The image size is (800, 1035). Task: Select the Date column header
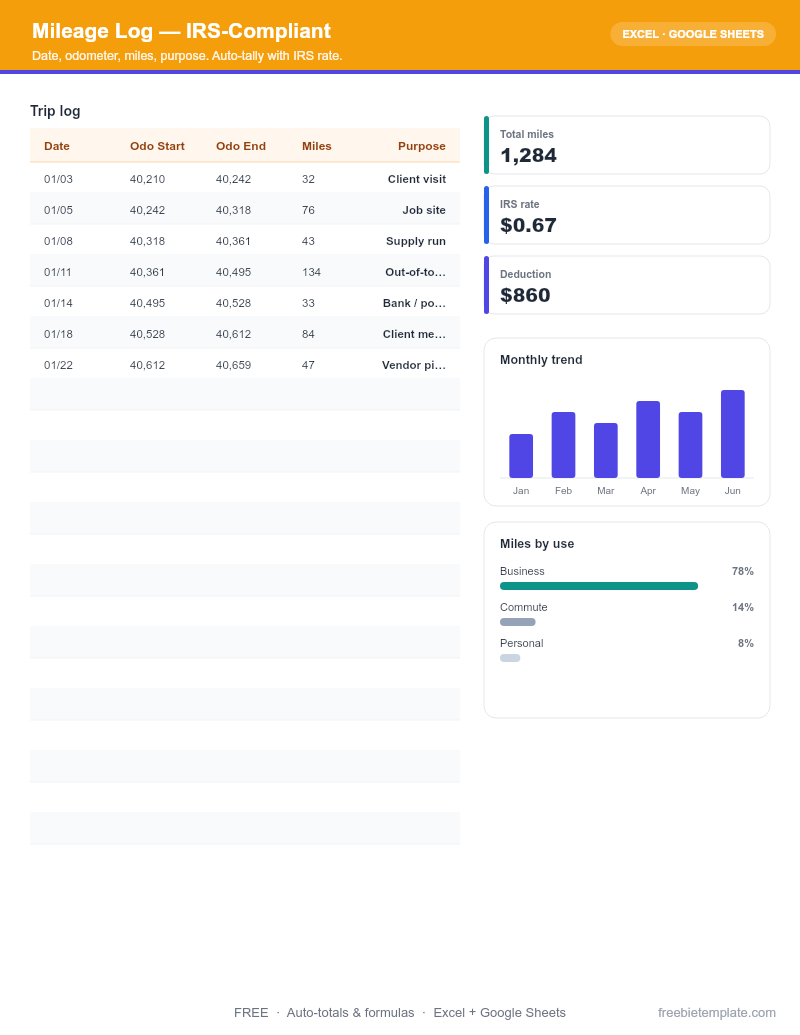coord(57,147)
